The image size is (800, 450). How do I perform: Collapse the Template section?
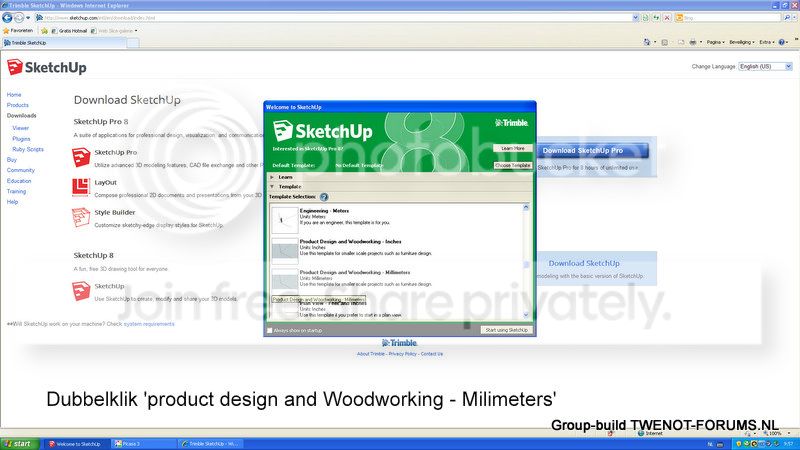[271, 187]
